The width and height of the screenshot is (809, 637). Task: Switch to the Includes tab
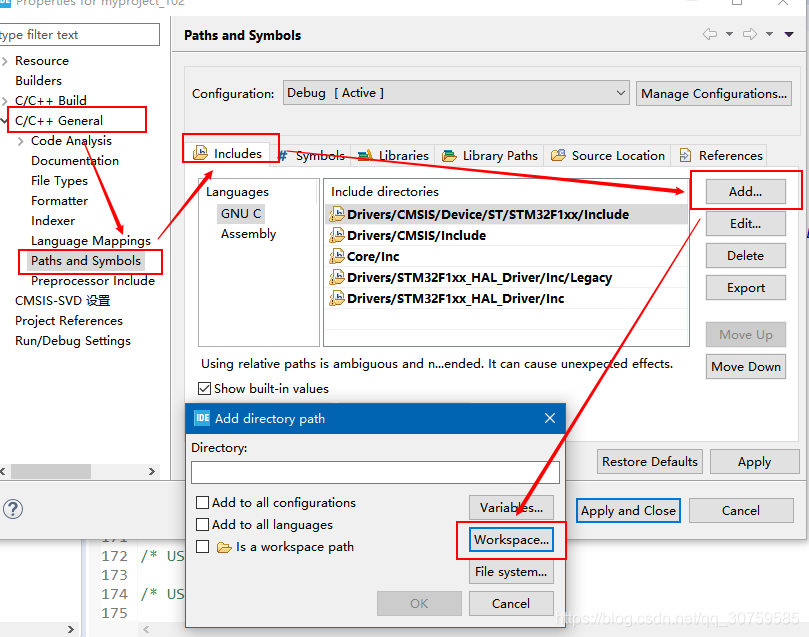(x=227, y=153)
